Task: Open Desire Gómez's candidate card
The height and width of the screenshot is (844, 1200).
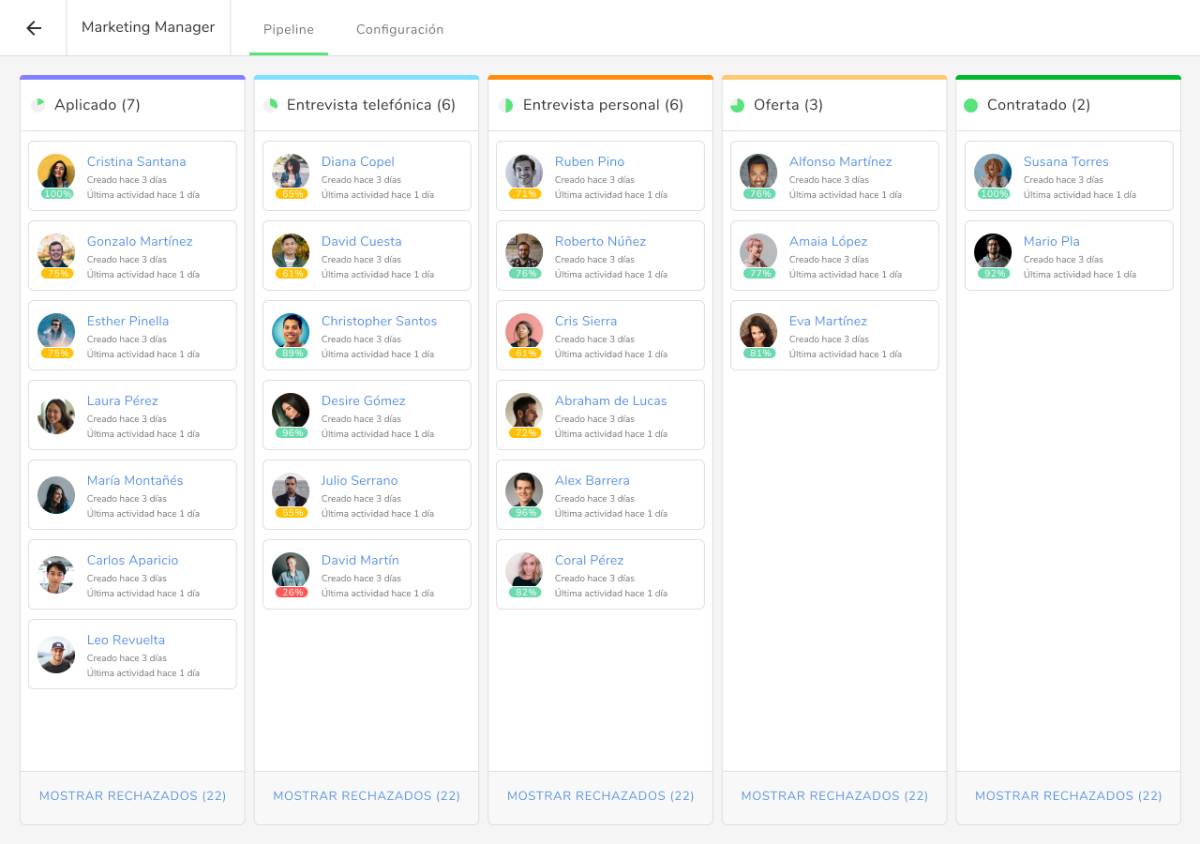Action: coord(366,414)
